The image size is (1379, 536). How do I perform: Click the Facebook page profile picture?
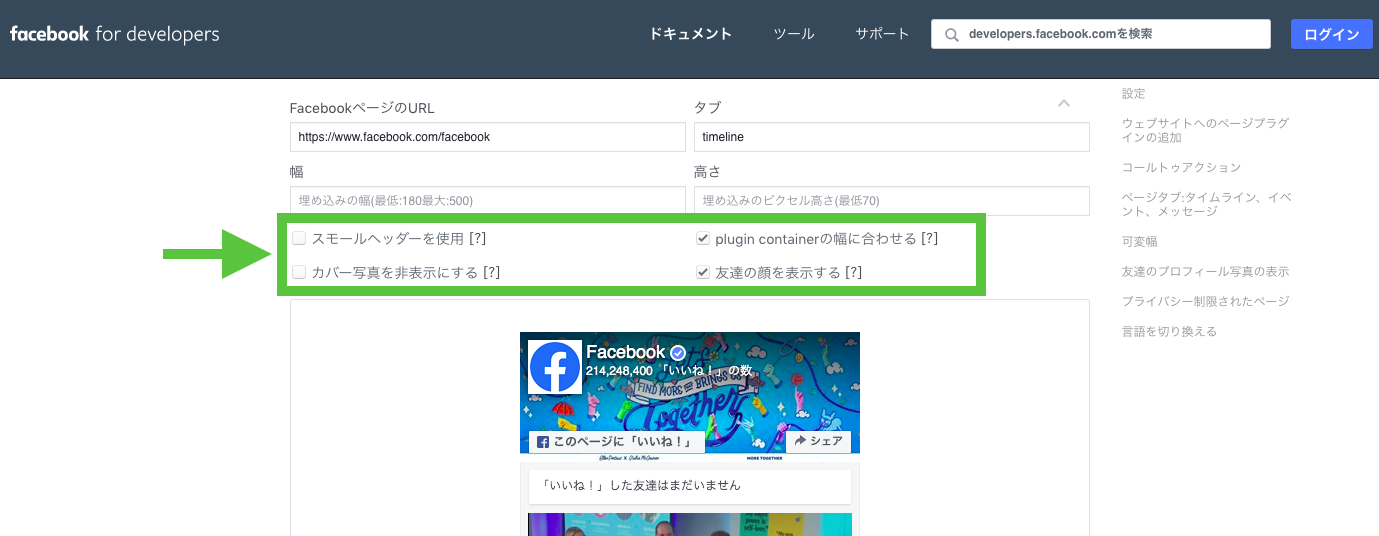click(x=555, y=367)
